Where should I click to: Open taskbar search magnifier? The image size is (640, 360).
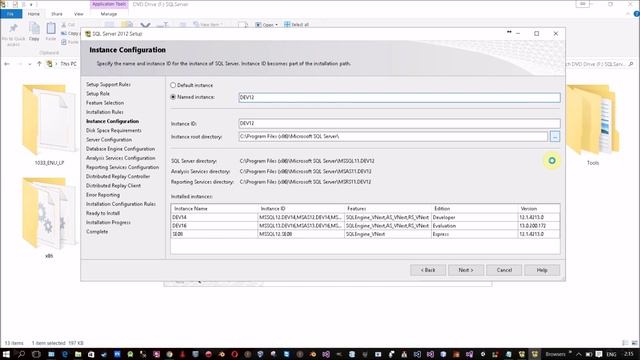pos(21,354)
